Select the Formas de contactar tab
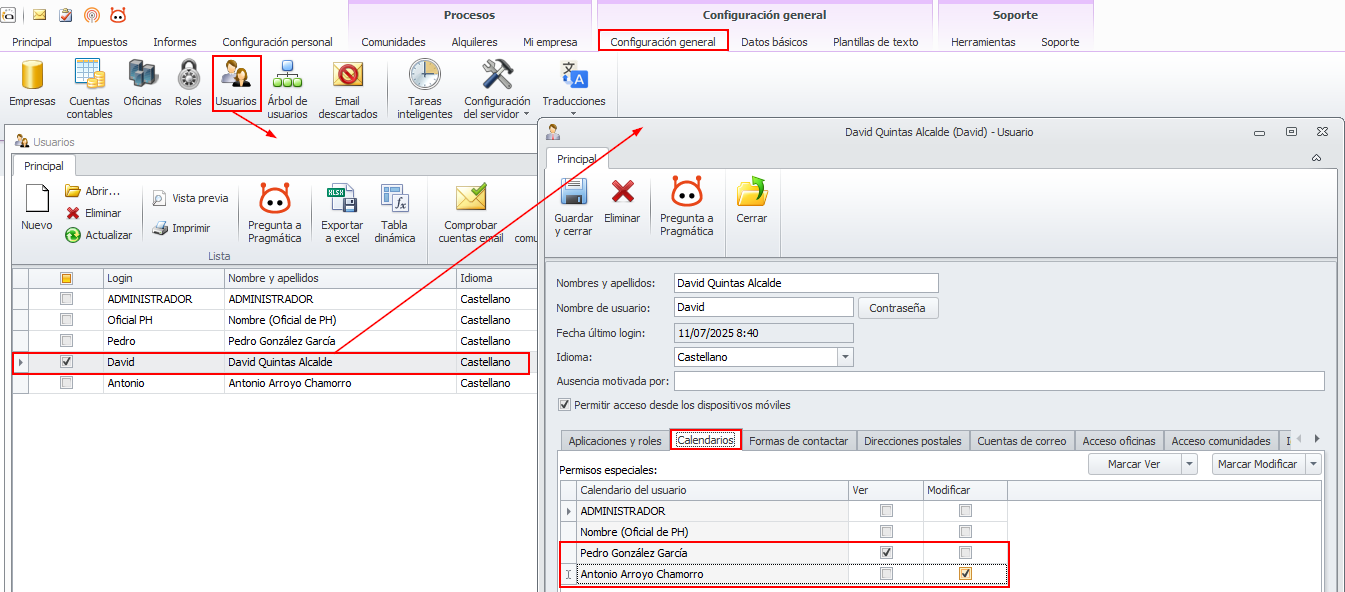The width and height of the screenshot is (1345, 592). pyautogui.click(x=798, y=440)
